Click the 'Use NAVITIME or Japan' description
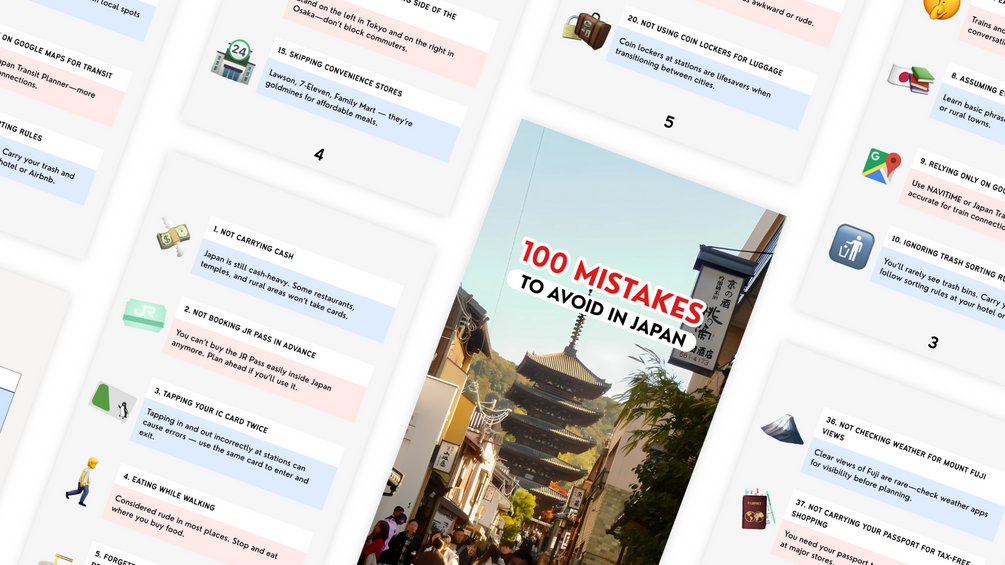 pyautogui.click(x=955, y=206)
